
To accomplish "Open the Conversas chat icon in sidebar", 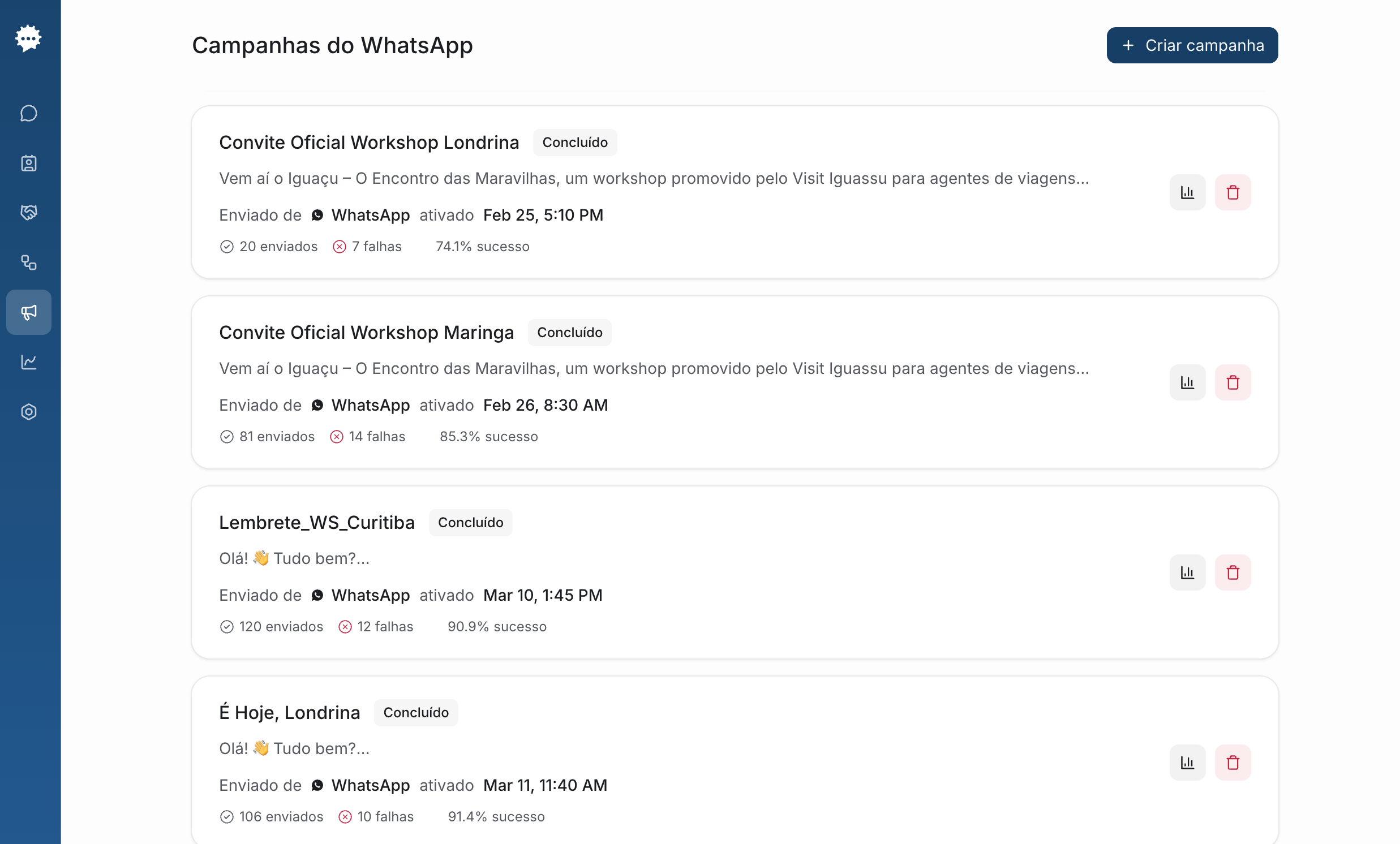I will (28, 114).
